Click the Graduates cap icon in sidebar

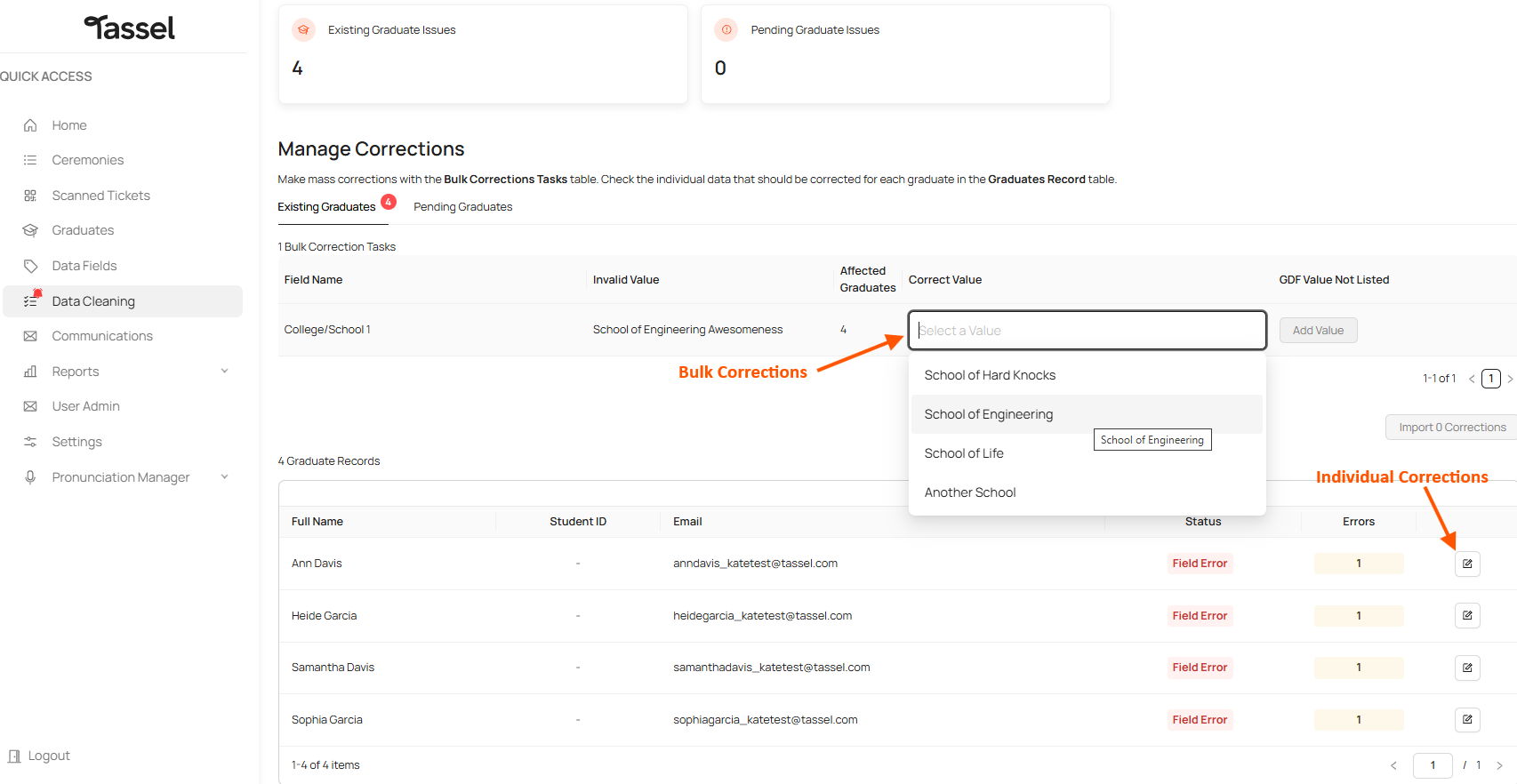(x=30, y=230)
